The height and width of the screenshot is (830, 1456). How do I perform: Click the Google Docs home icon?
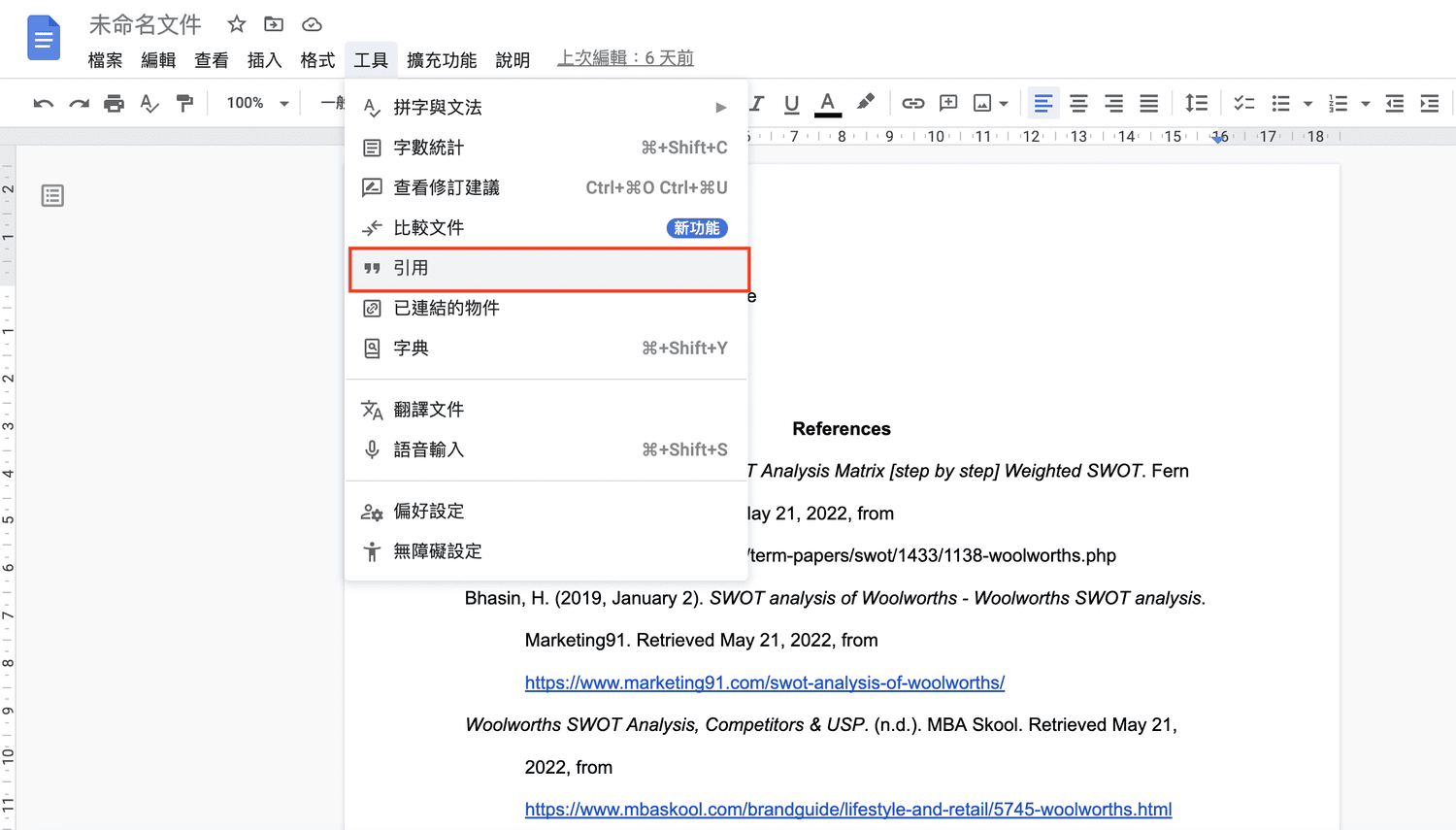tap(44, 39)
